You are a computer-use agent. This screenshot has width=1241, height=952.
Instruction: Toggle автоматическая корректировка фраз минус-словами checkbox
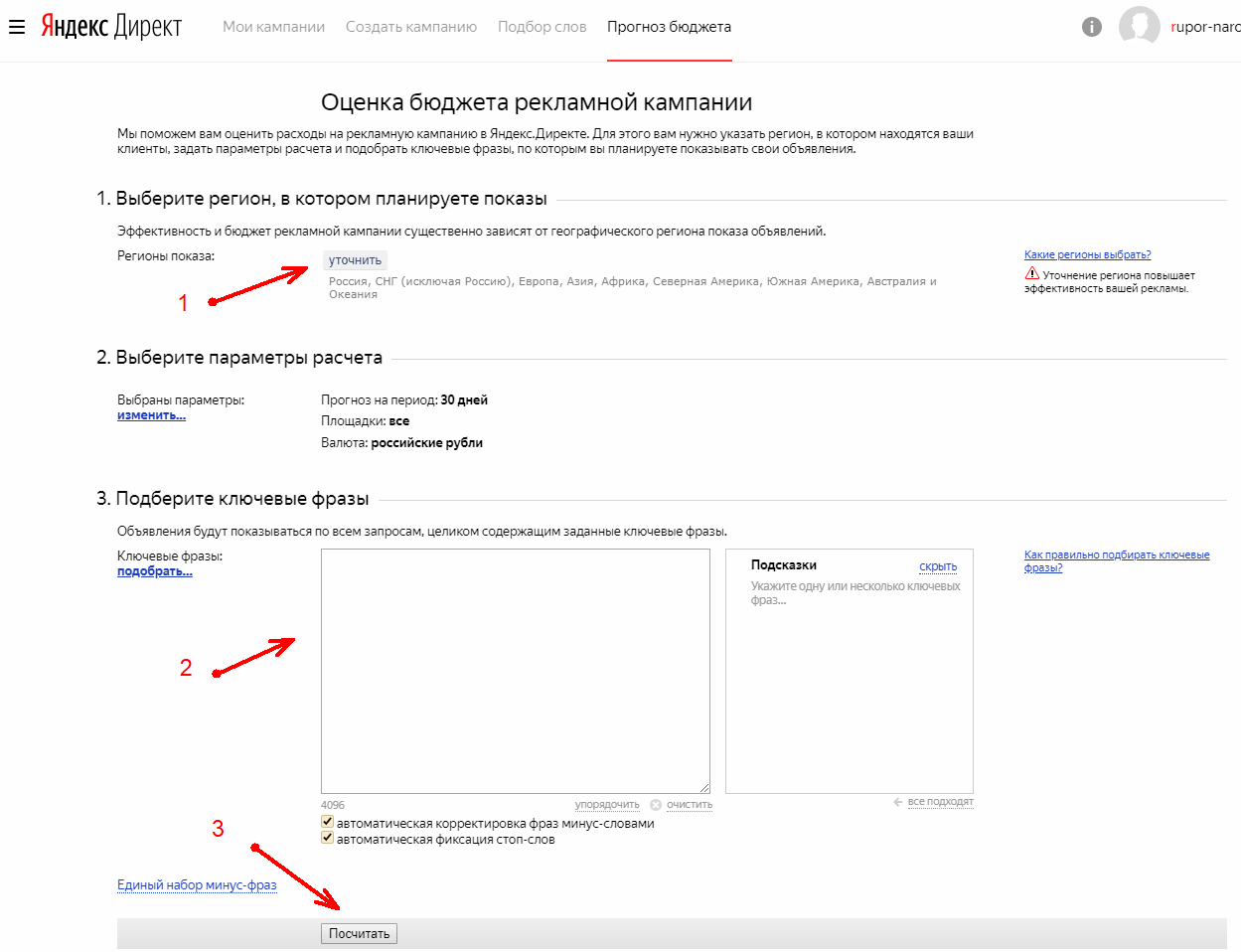click(x=327, y=822)
